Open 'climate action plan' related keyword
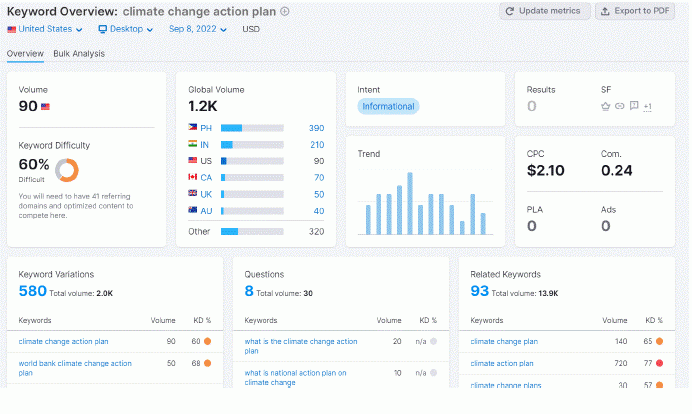The height and width of the screenshot is (414, 692). click(x=502, y=364)
